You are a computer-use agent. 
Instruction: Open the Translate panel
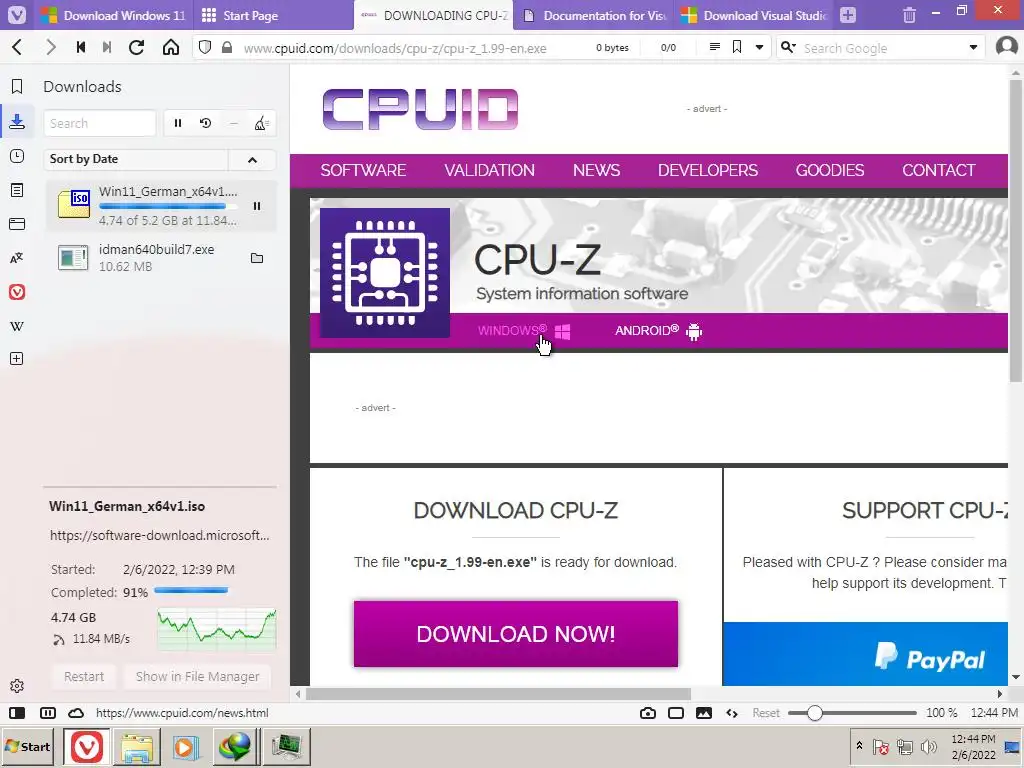(17, 258)
